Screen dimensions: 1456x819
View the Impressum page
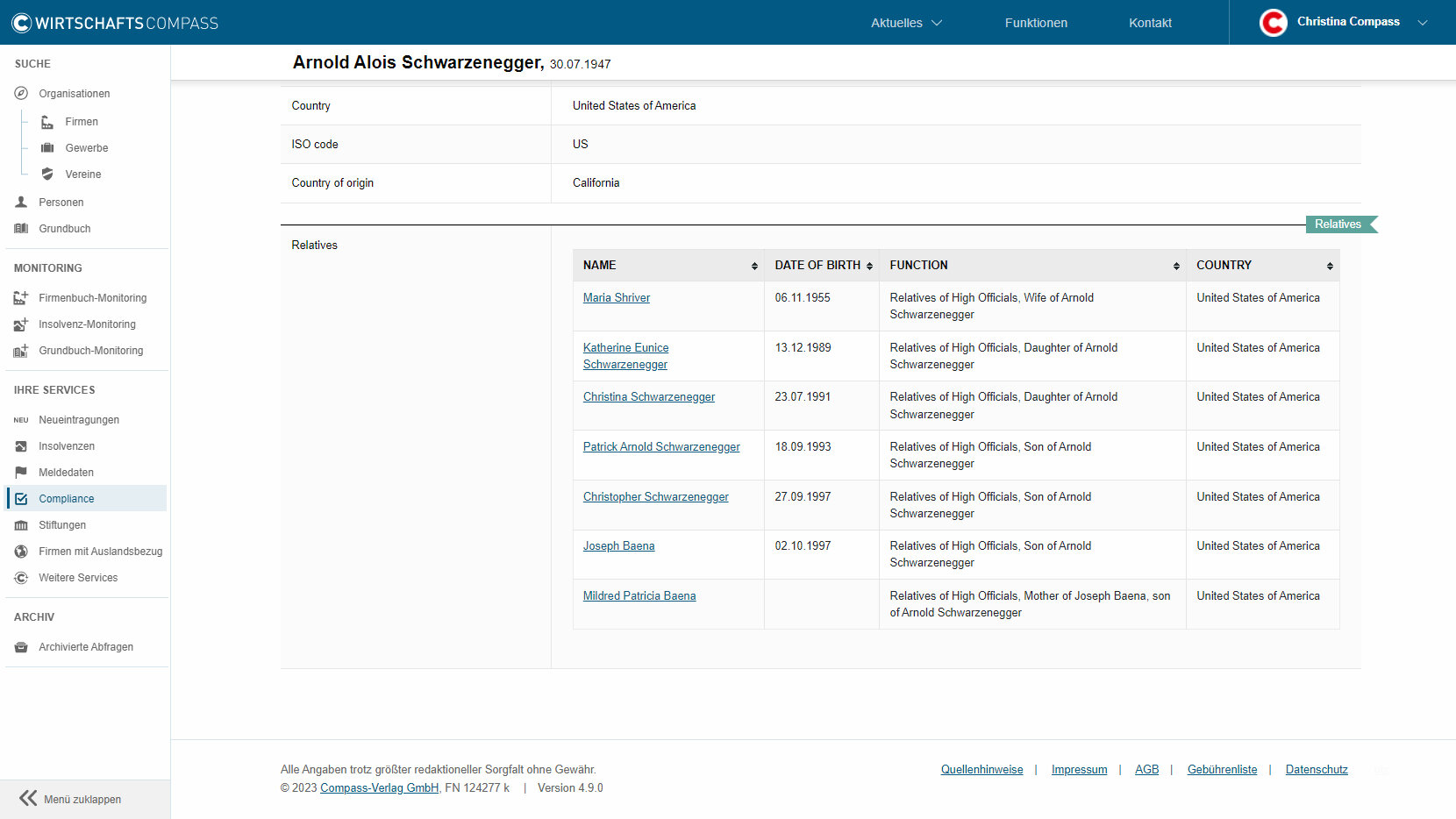(1079, 769)
